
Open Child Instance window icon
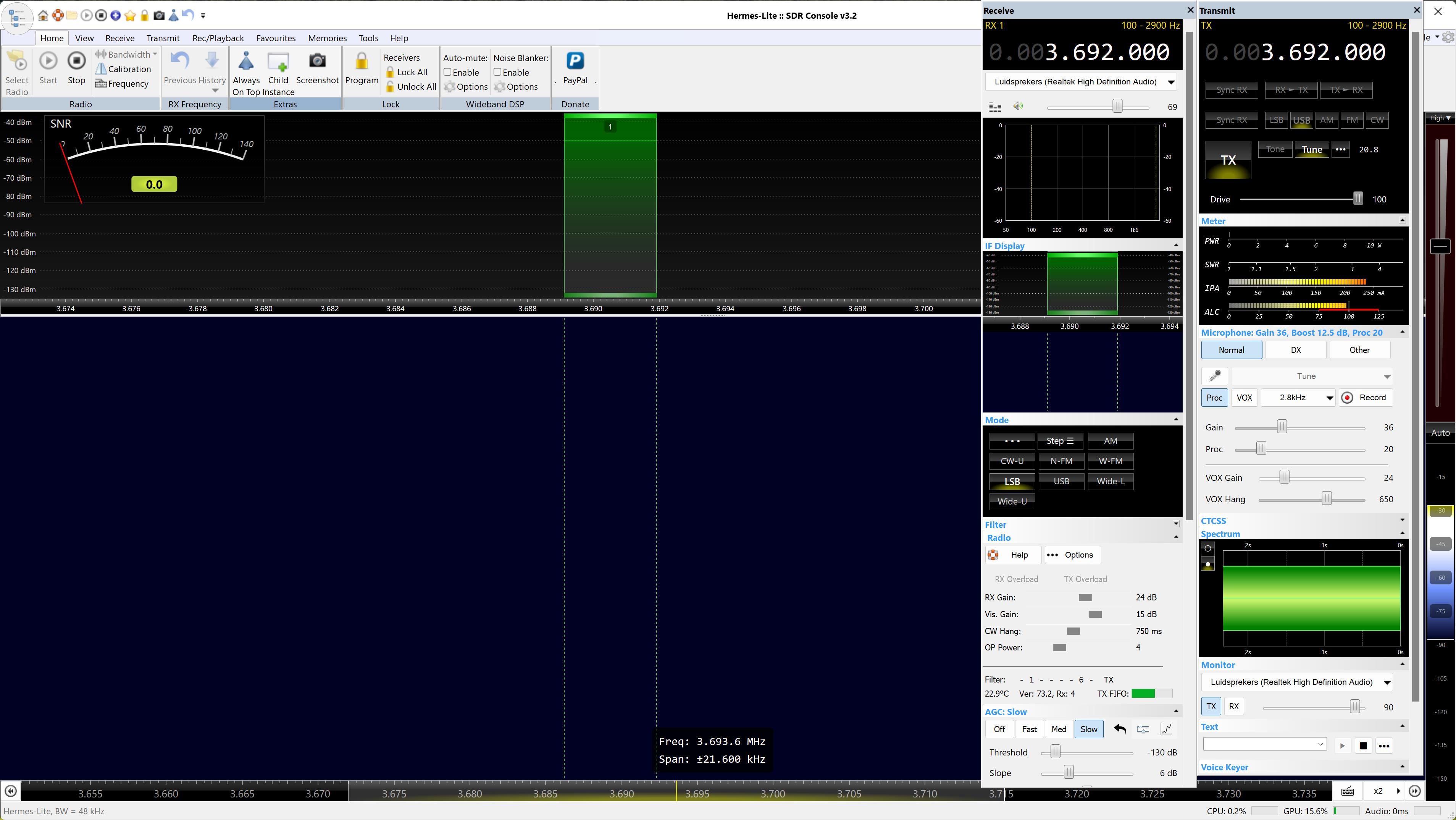278,61
